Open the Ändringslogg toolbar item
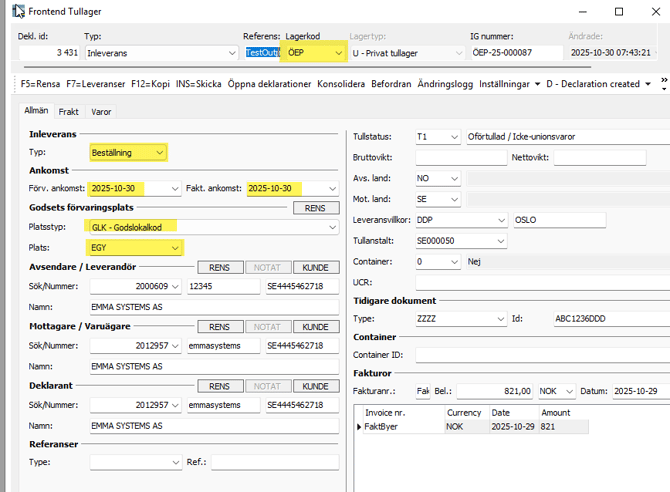The width and height of the screenshot is (670, 492). click(x=443, y=84)
